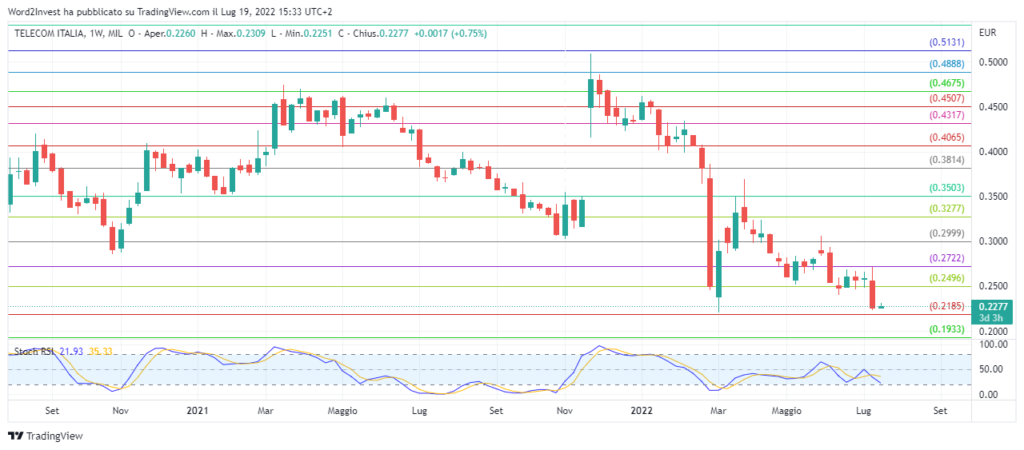This screenshot has height=450, width=1024.
Task: Select the current price tag 0.2277
Action: pyautogui.click(x=992, y=307)
